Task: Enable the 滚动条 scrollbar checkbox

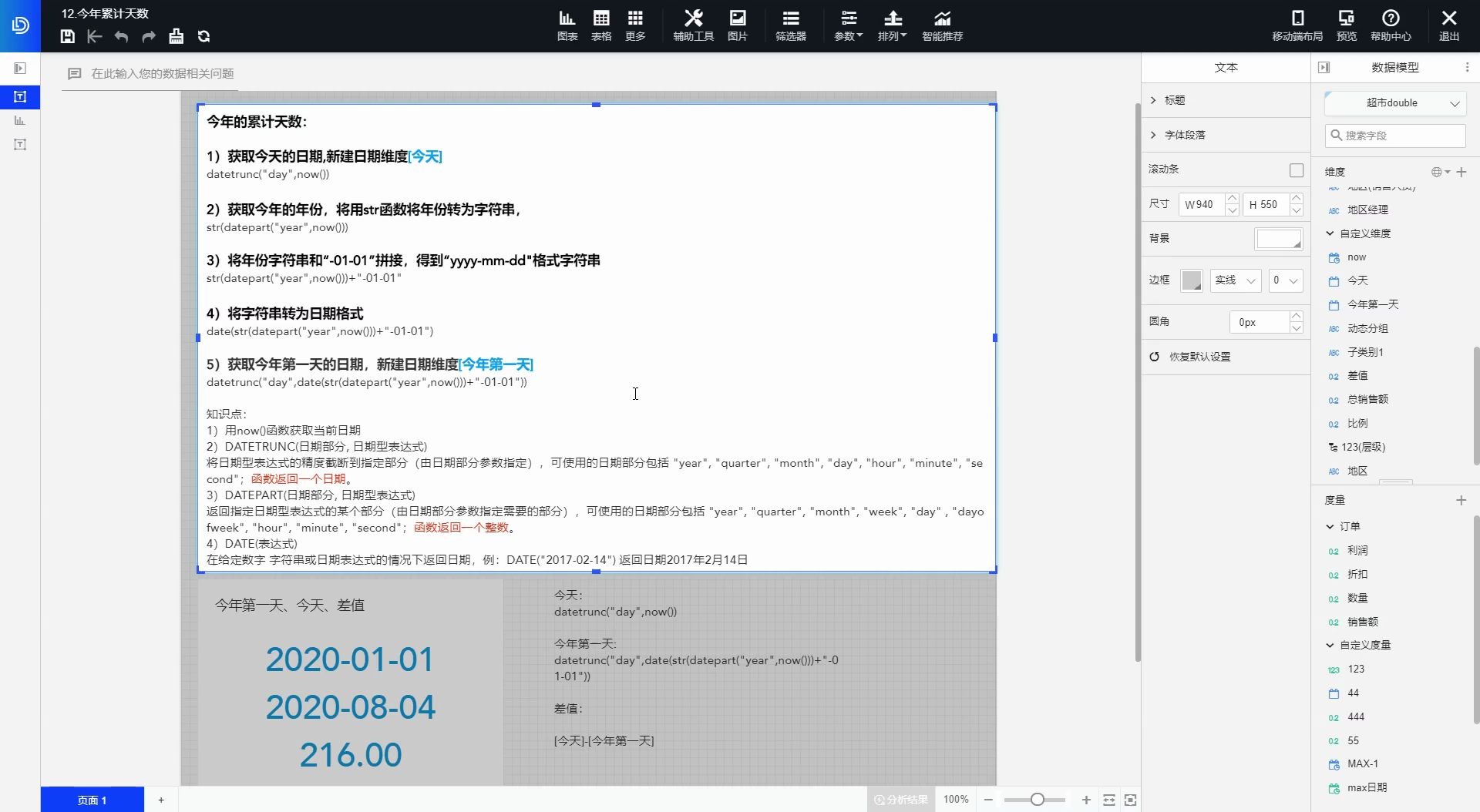Action: tap(1297, 170)
